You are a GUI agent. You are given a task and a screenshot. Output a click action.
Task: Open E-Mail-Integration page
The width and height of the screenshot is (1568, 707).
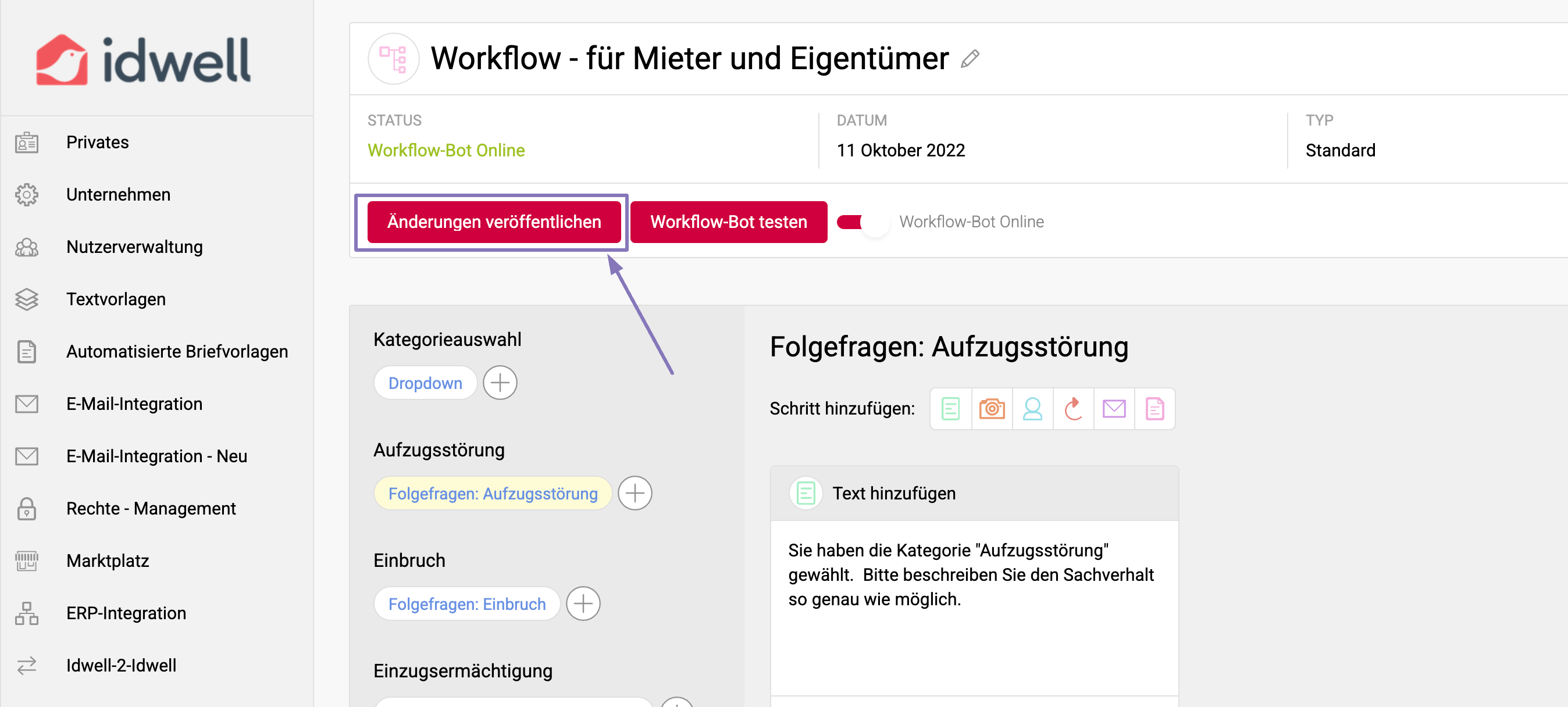pyautogui.click(x=134, y=404)
